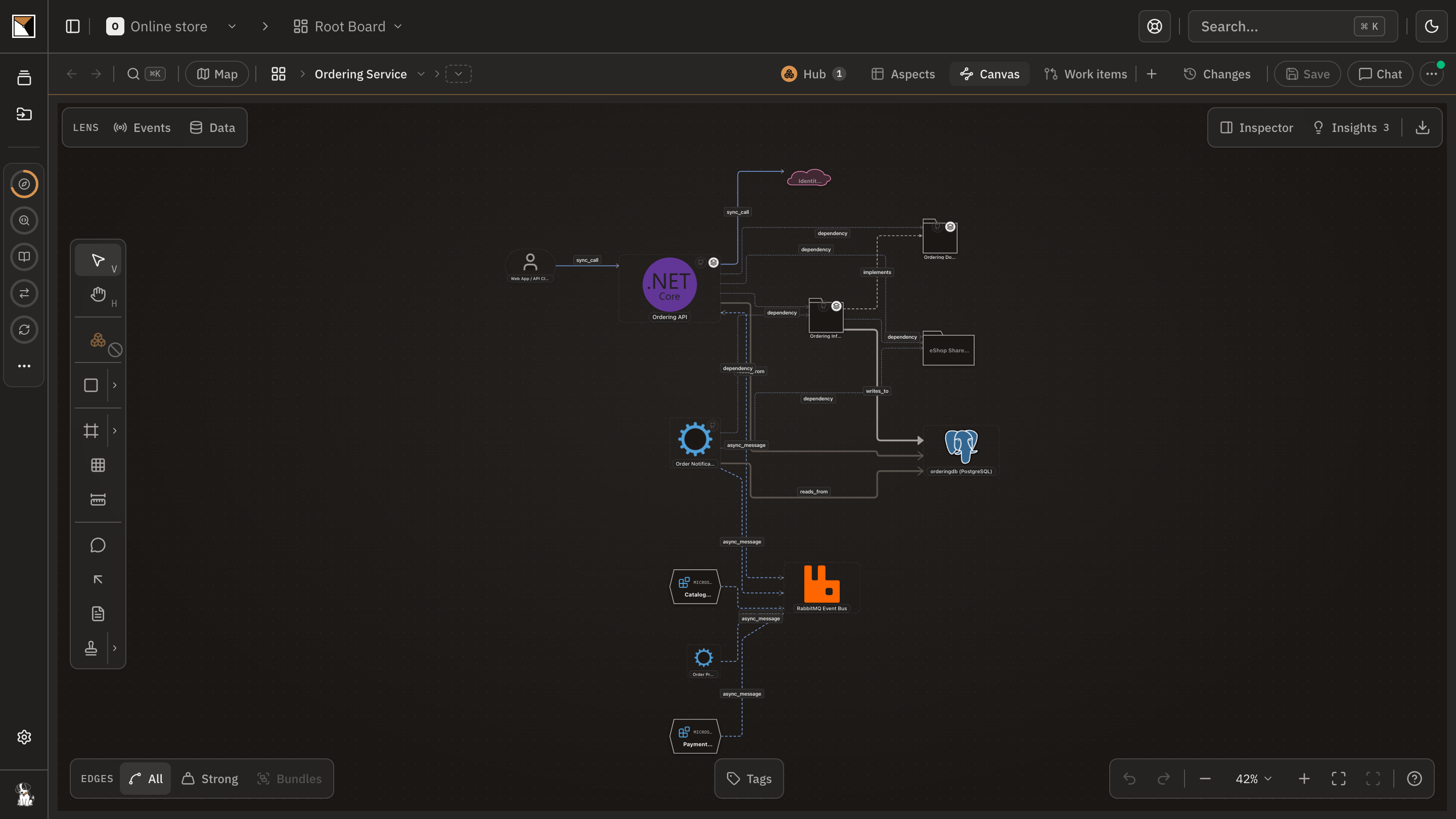
Task: Select the arrow connector tool
Action: point(99,579)
